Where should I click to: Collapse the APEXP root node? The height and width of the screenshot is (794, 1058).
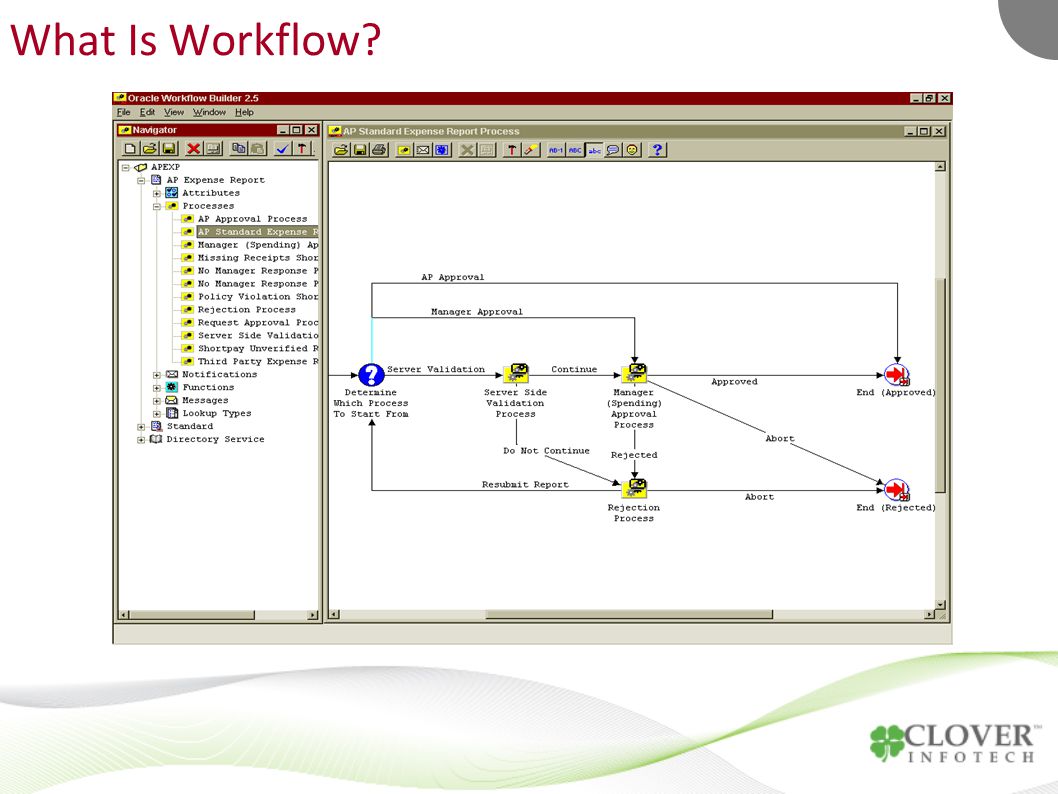click(x=126, y=167)
